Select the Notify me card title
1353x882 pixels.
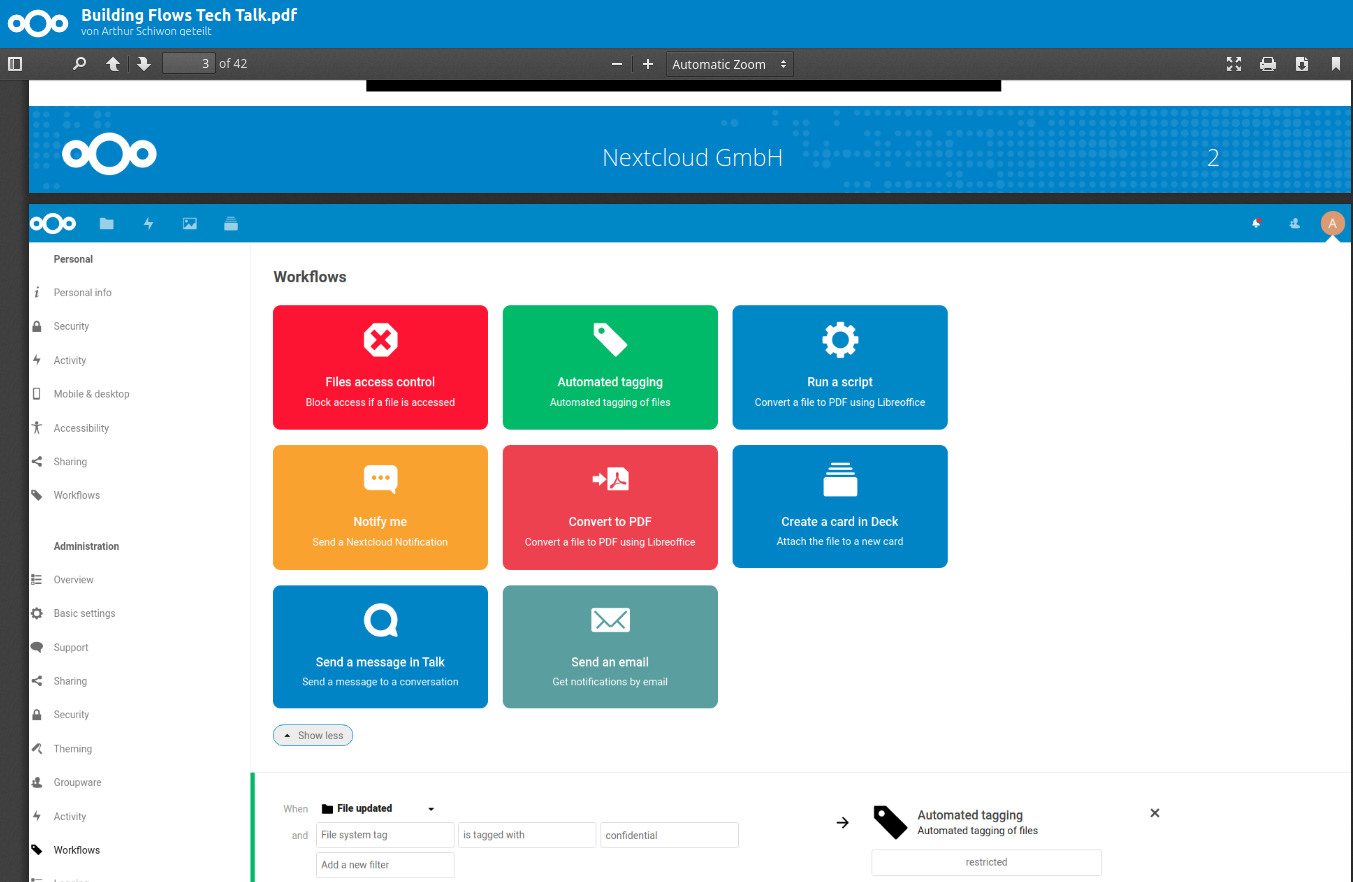pos(380,522)
